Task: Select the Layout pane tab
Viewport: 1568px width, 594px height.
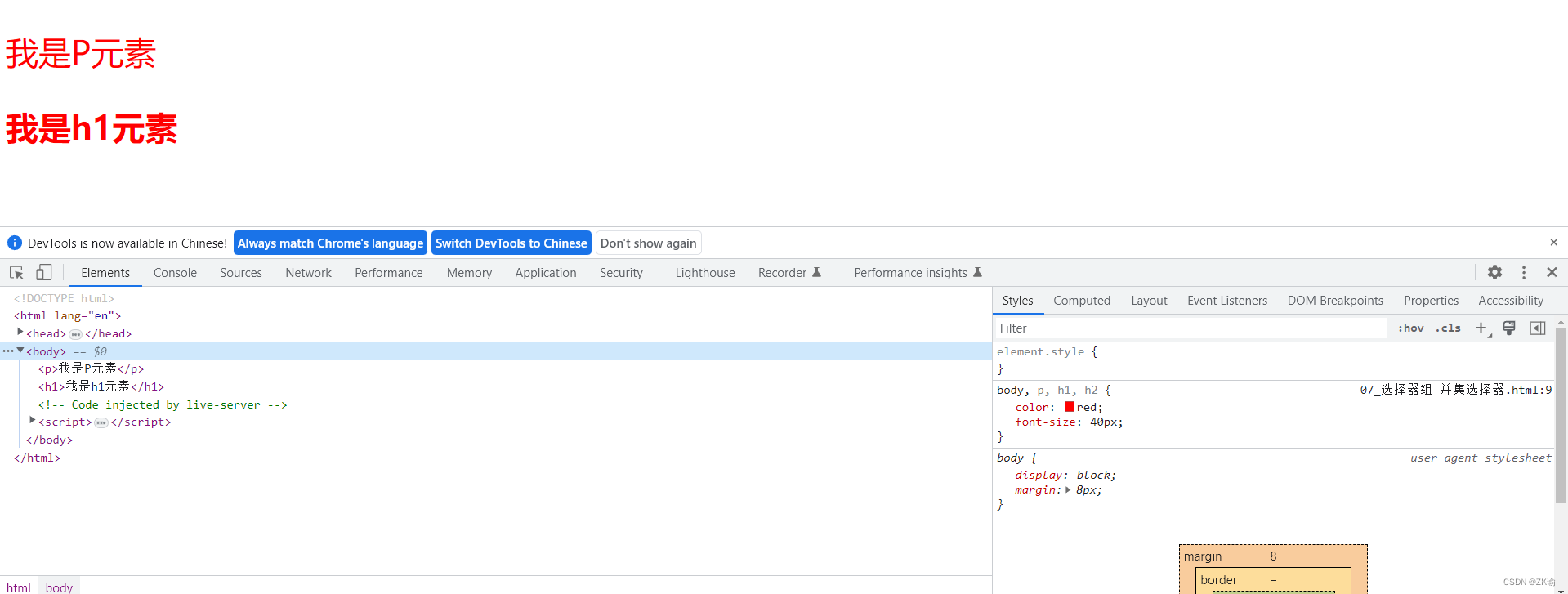Action: (x=1149, y=301)
